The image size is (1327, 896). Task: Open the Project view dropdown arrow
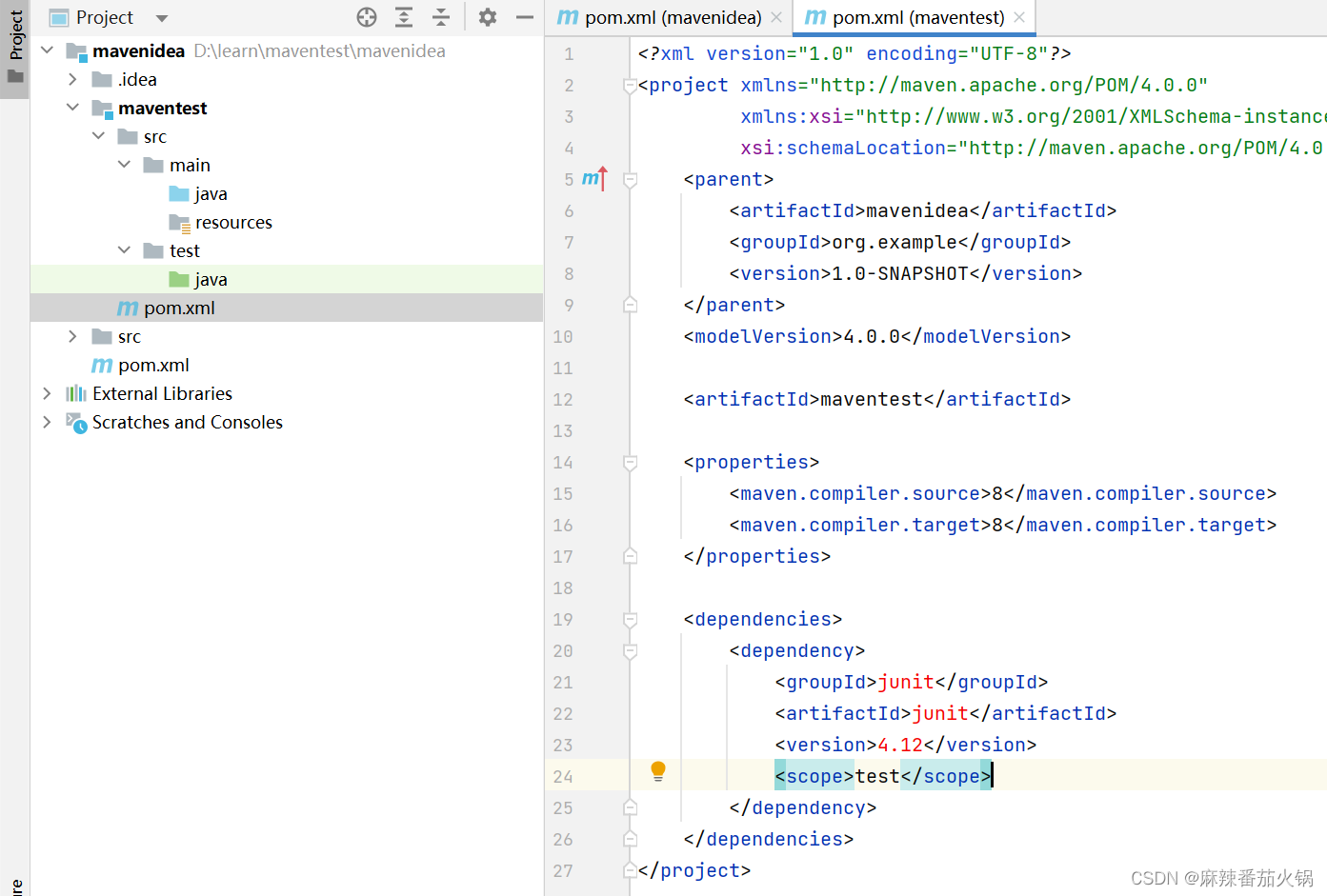[162, 18]
